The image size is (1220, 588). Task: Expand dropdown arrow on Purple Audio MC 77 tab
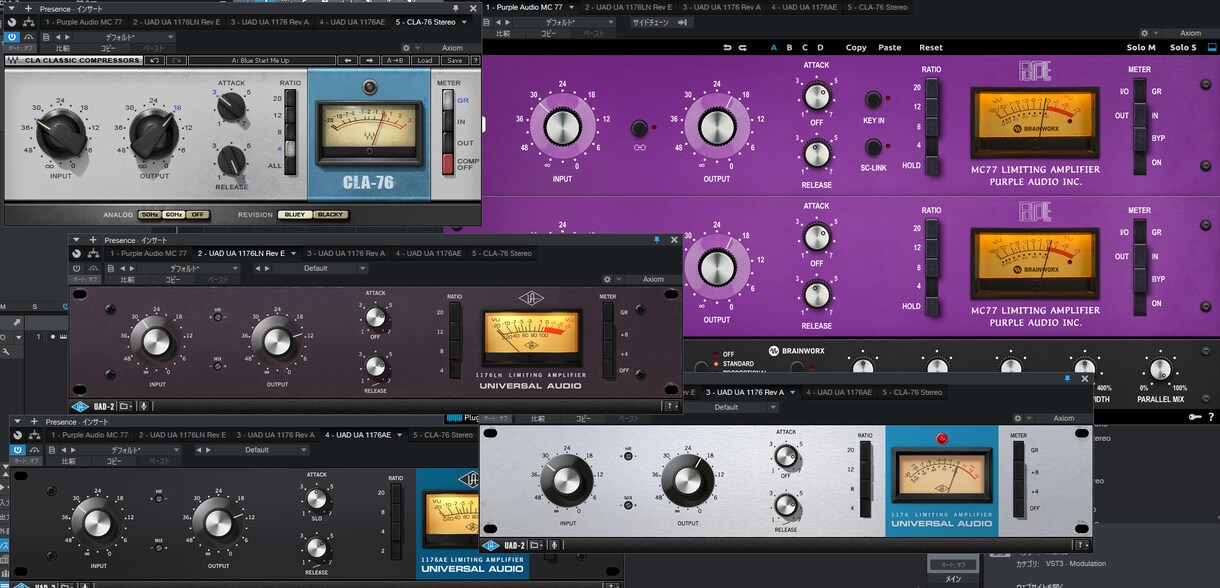click(571, 7)
